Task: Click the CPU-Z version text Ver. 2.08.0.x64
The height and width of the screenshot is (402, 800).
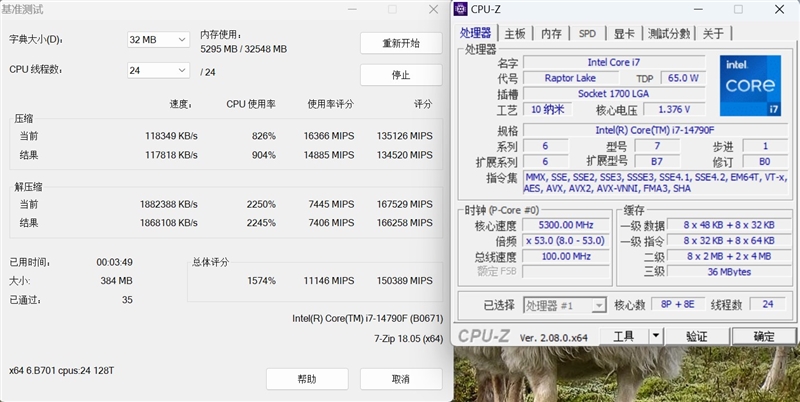Action: coord(554,338)
